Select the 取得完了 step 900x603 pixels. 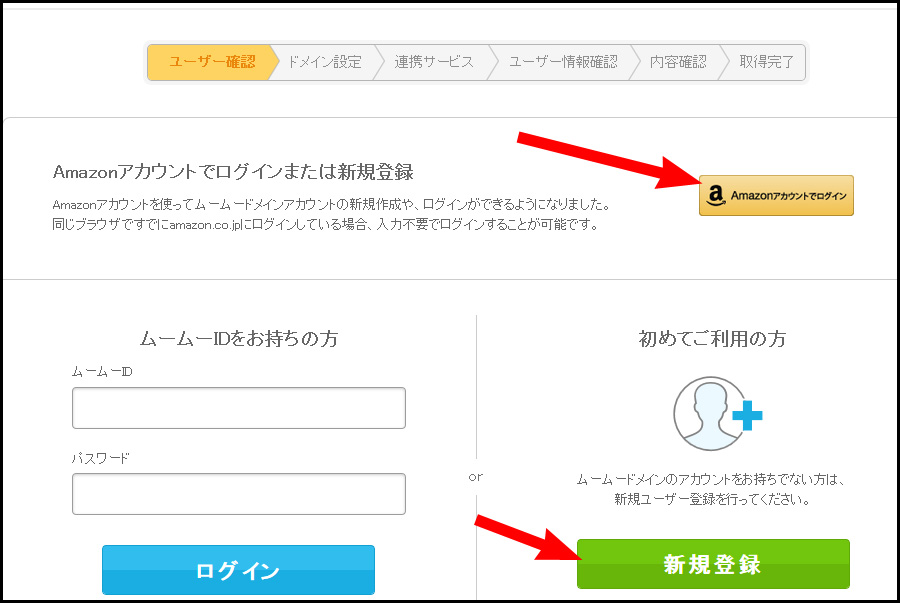(766, 62)
